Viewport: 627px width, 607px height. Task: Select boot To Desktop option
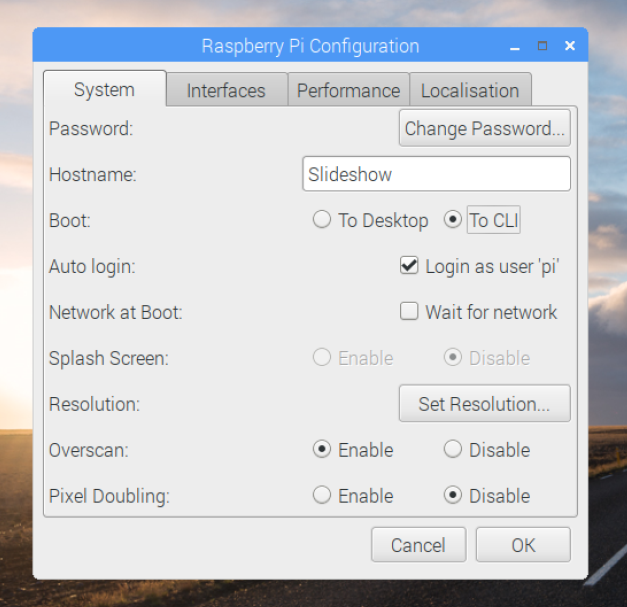(322, 220)
